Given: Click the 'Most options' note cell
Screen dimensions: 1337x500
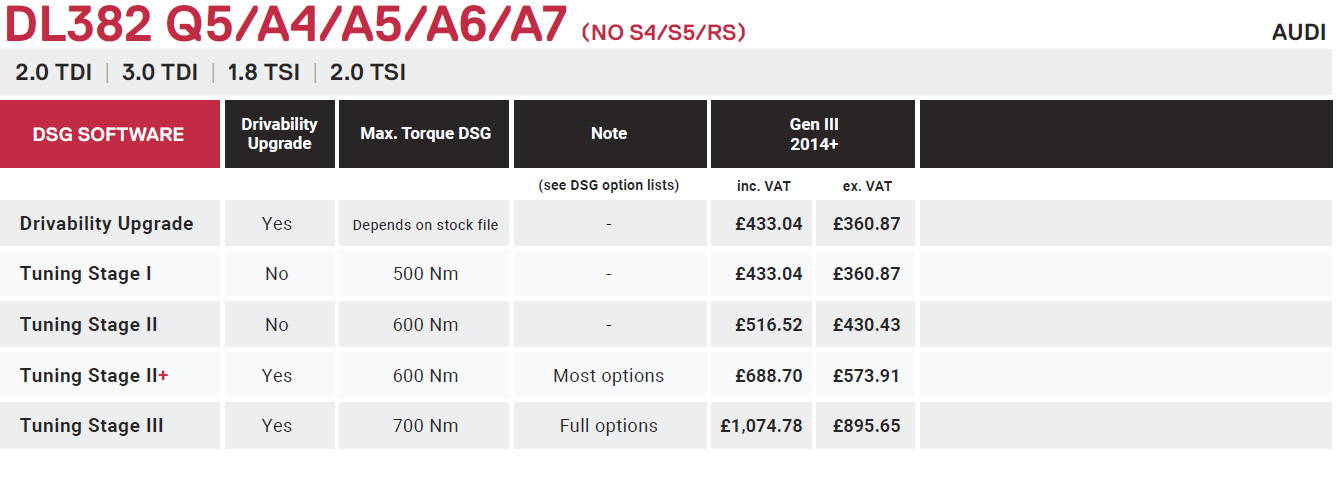Looking at the screenshot, I should point(609,375).
